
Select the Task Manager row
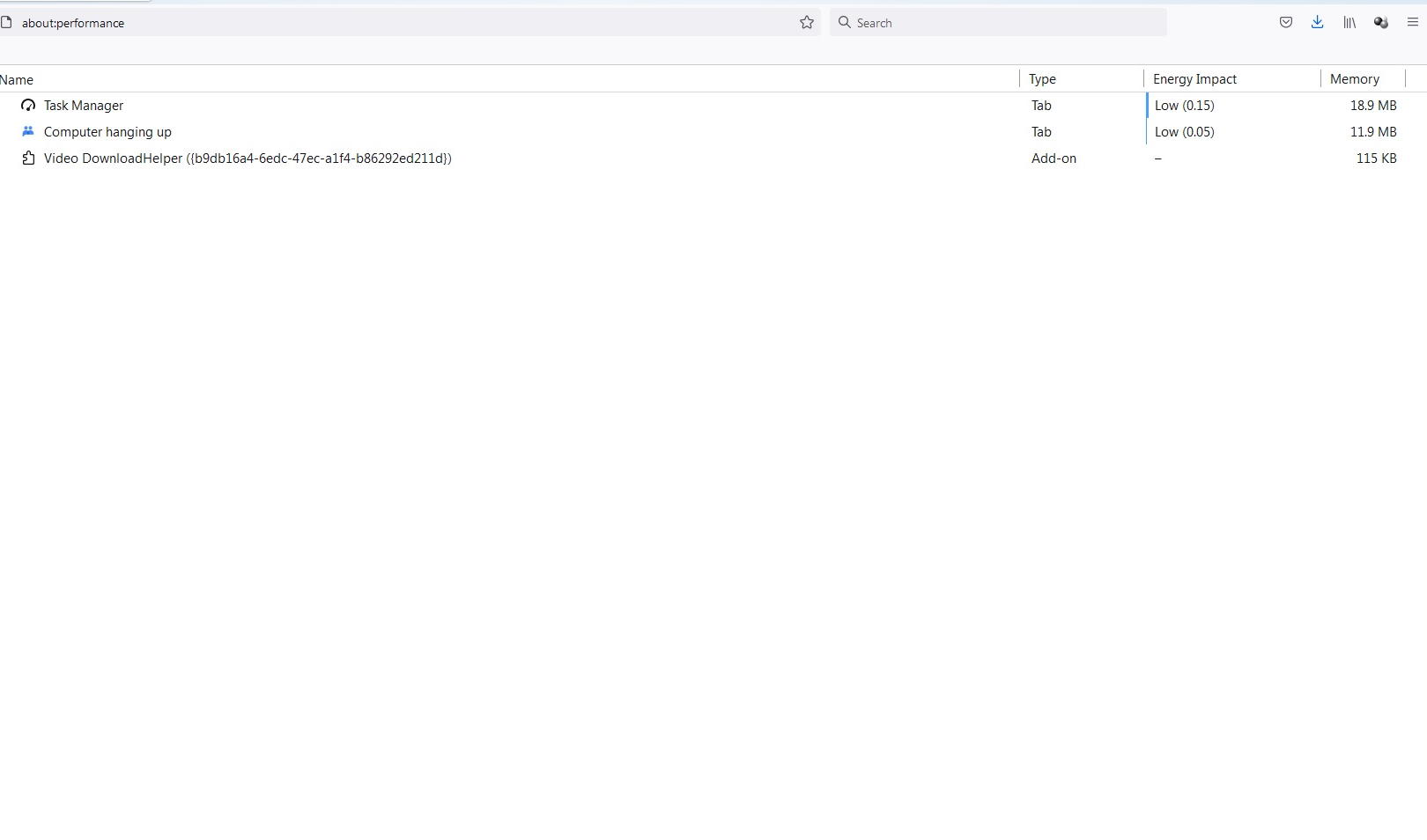coord(713,106)
